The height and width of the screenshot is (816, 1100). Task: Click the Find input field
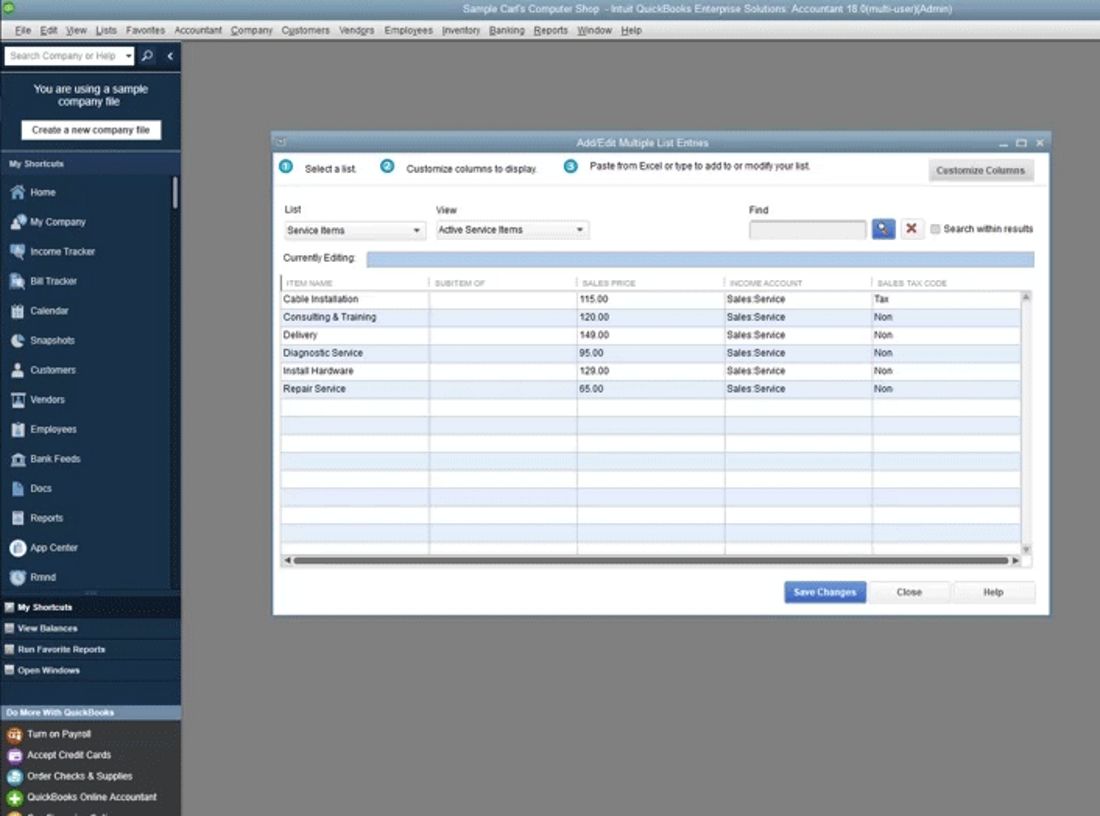[x=807, y=229]
